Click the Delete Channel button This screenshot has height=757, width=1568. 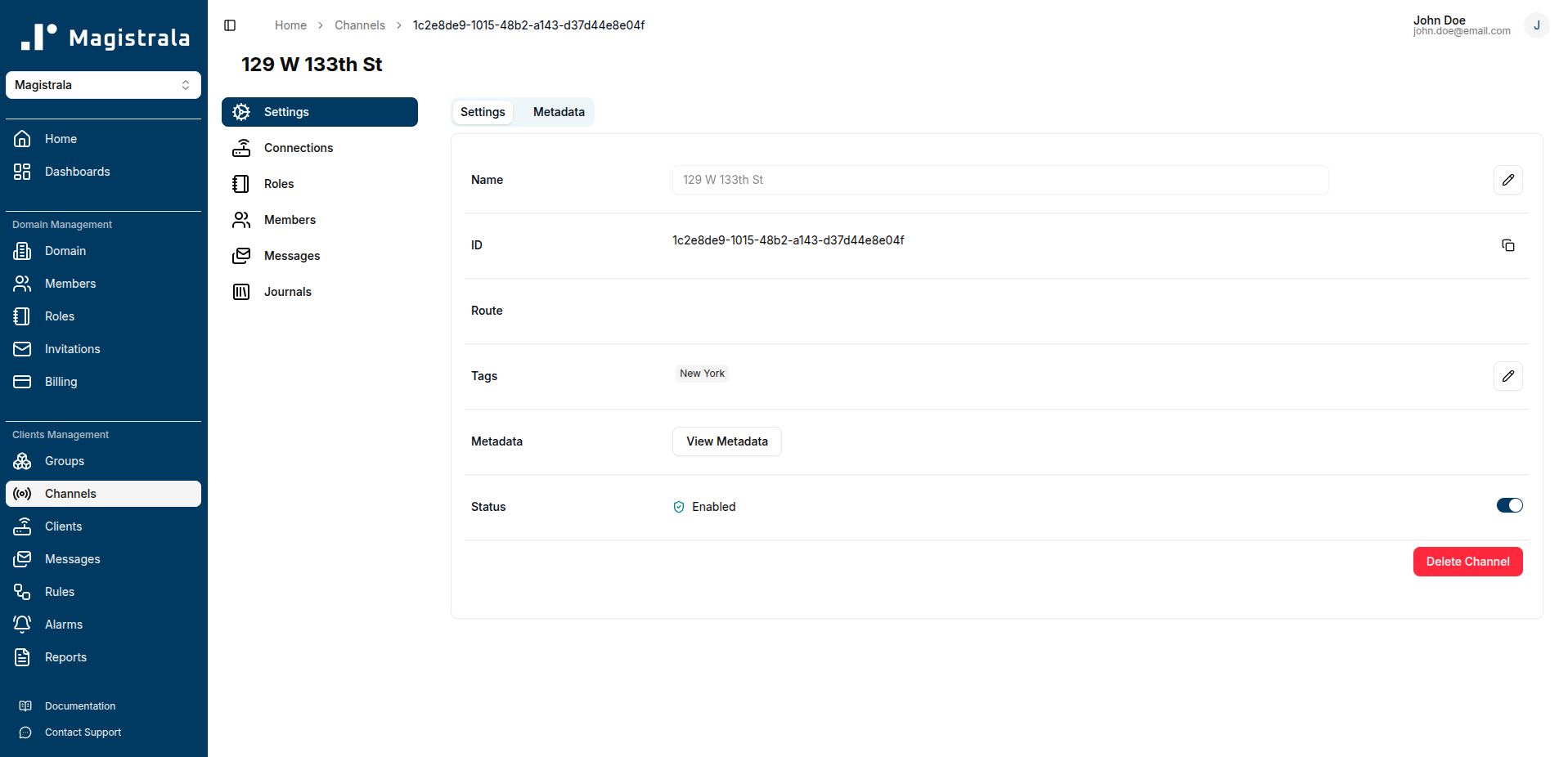click(1467, 562)
